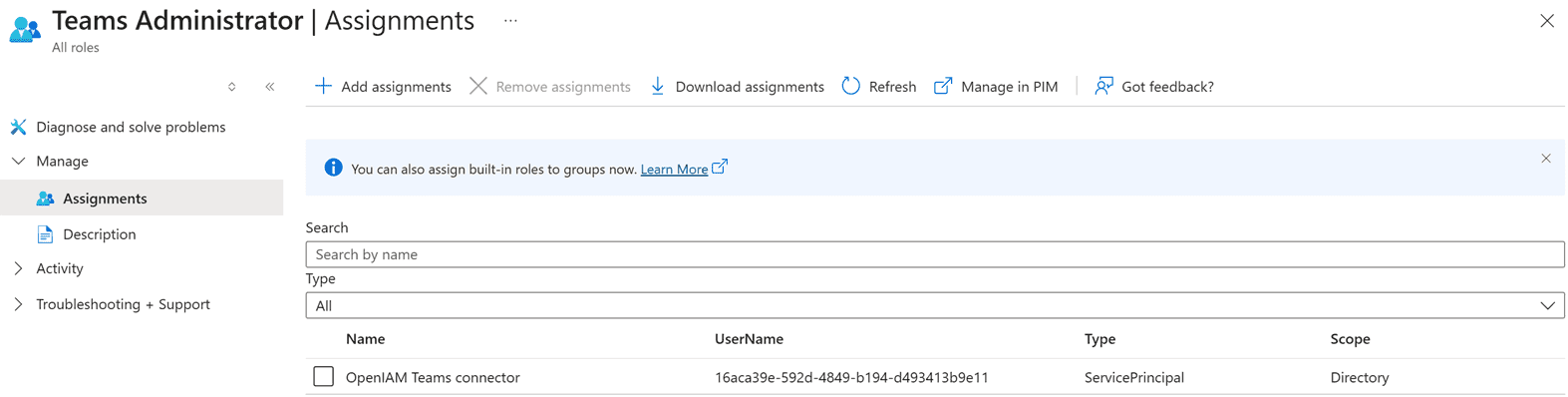
Task: Select the OpenIAM Teams connector checkbox
Action: 323,377
